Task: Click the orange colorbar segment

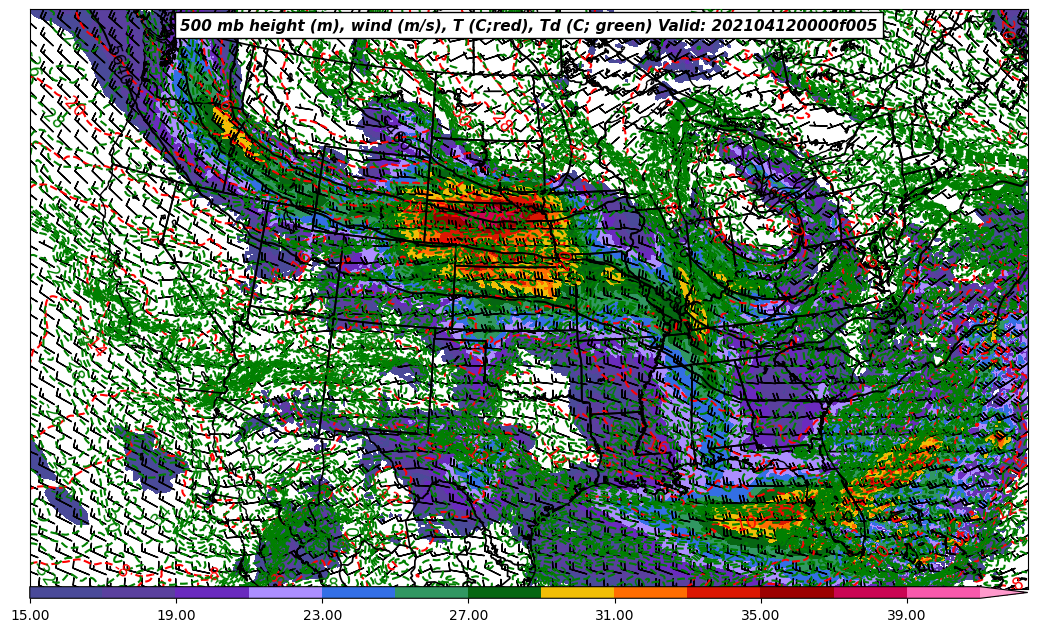Action: [x=650, y=592]
